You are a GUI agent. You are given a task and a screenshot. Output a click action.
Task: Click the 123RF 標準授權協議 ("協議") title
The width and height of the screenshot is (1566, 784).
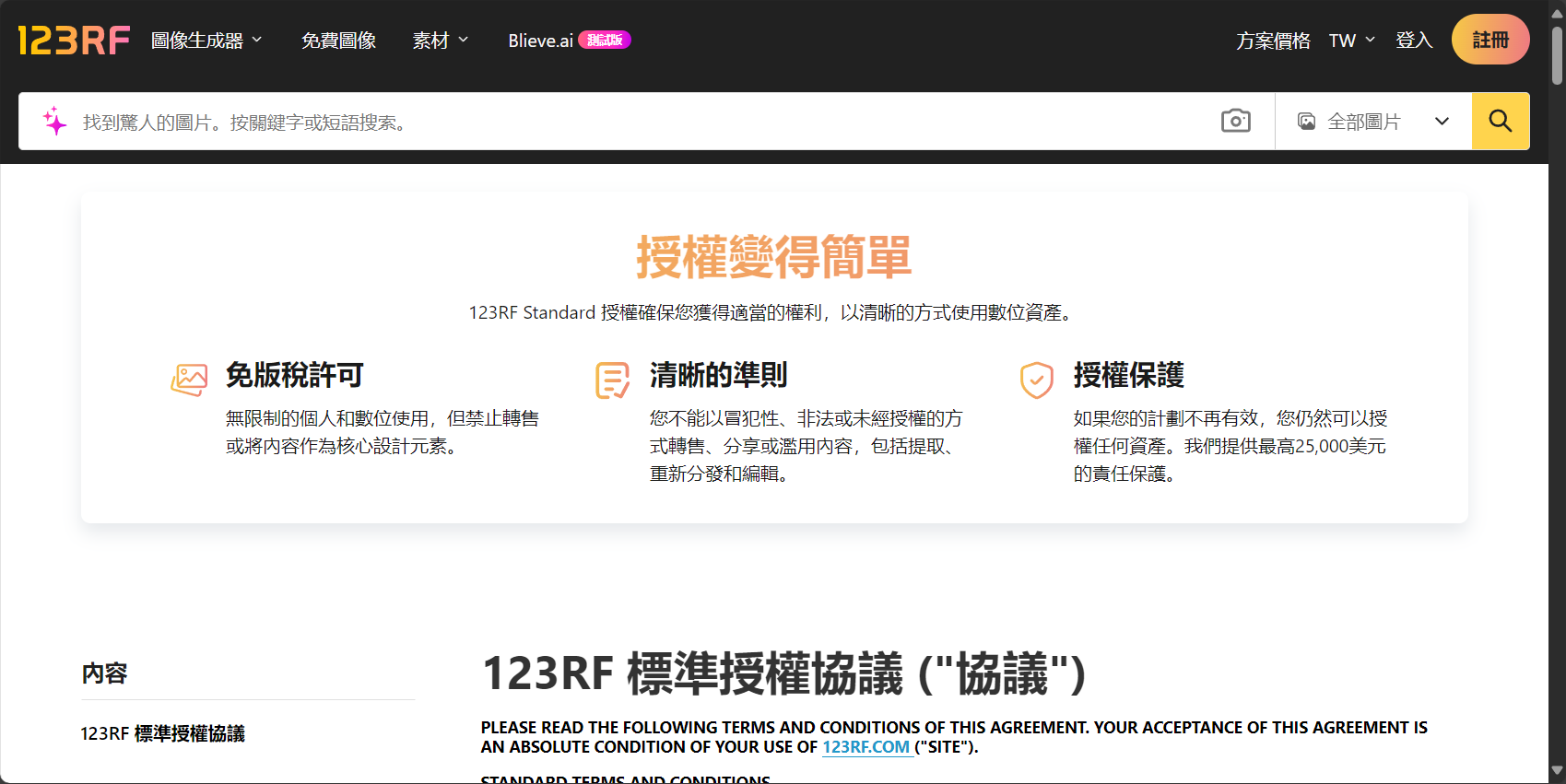click(784, 673)
